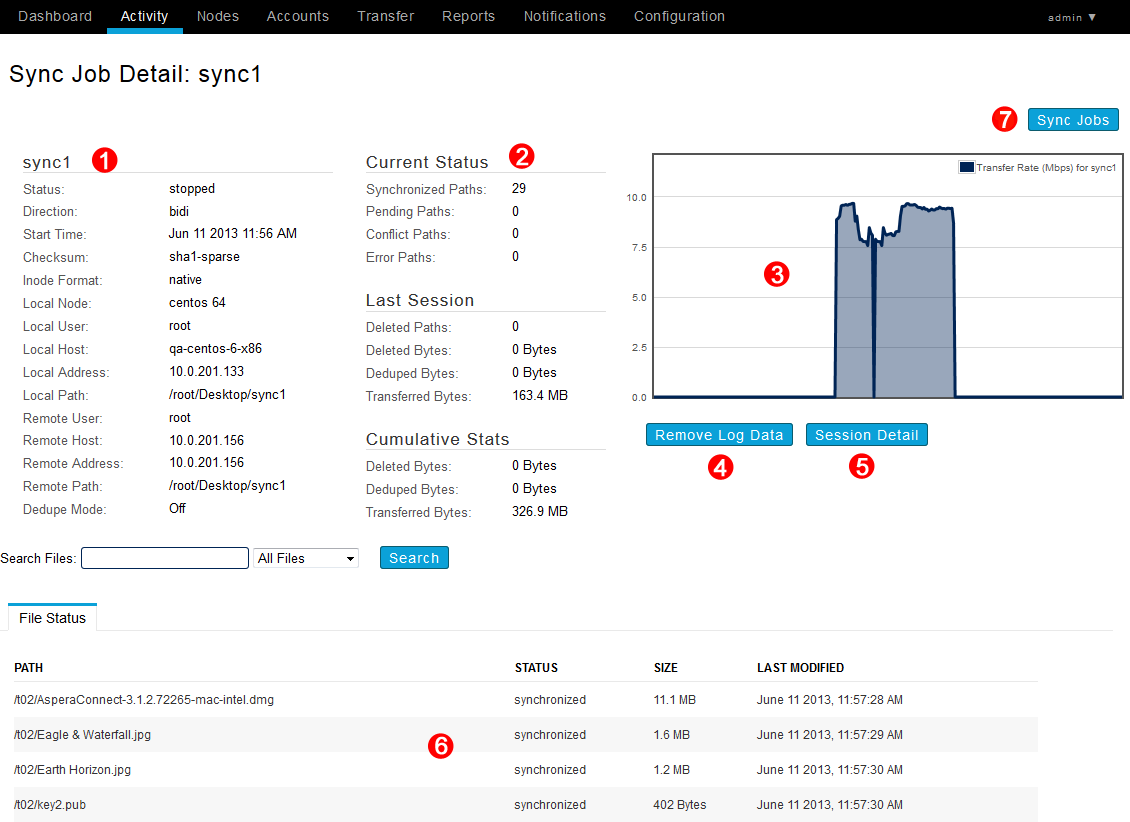Image resolution: width=1130 pixels, height=822 pixels.
Task: Select the Activity tab in navigation
Action: click(144, 16)
